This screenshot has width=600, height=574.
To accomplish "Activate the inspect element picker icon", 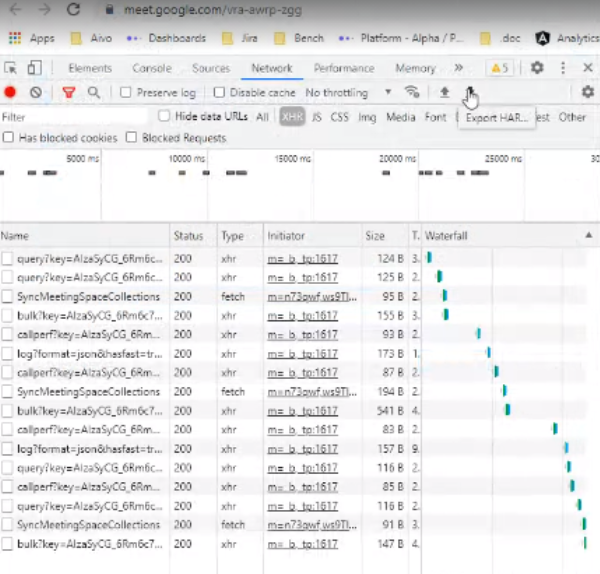I will tap(11, 68).
